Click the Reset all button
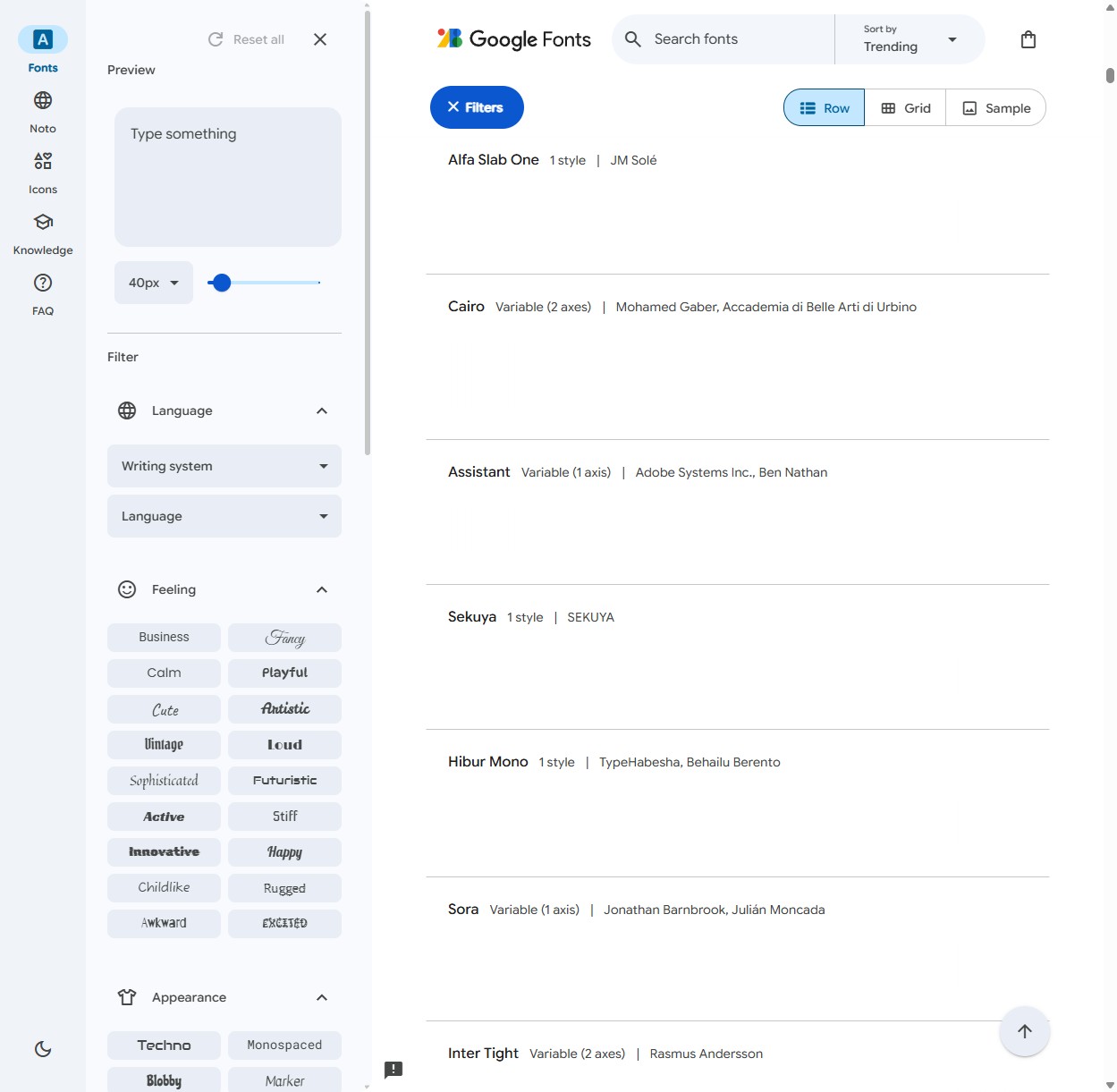 (x=246, y=39)
